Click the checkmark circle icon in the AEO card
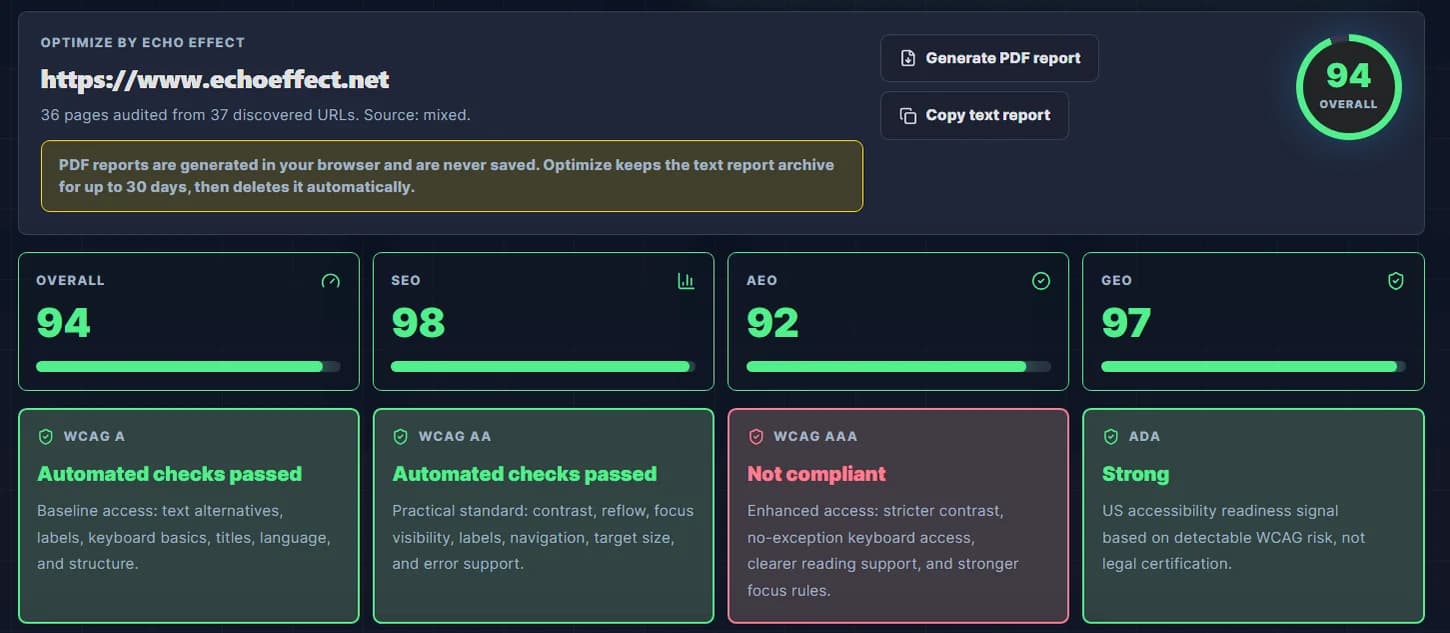 [x=1041, y=281]
